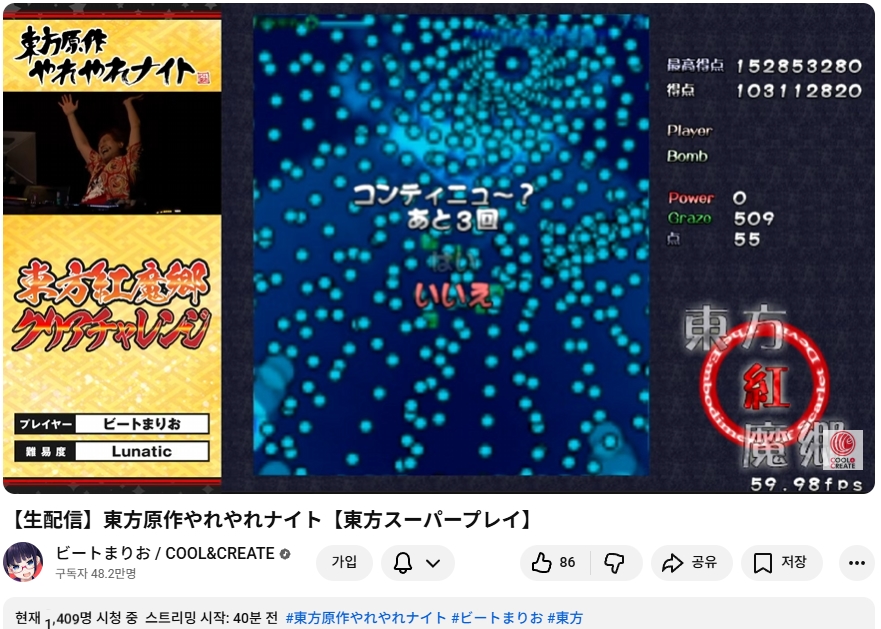
Task: Expand the notification dropdown chevron
Action: 433,563
